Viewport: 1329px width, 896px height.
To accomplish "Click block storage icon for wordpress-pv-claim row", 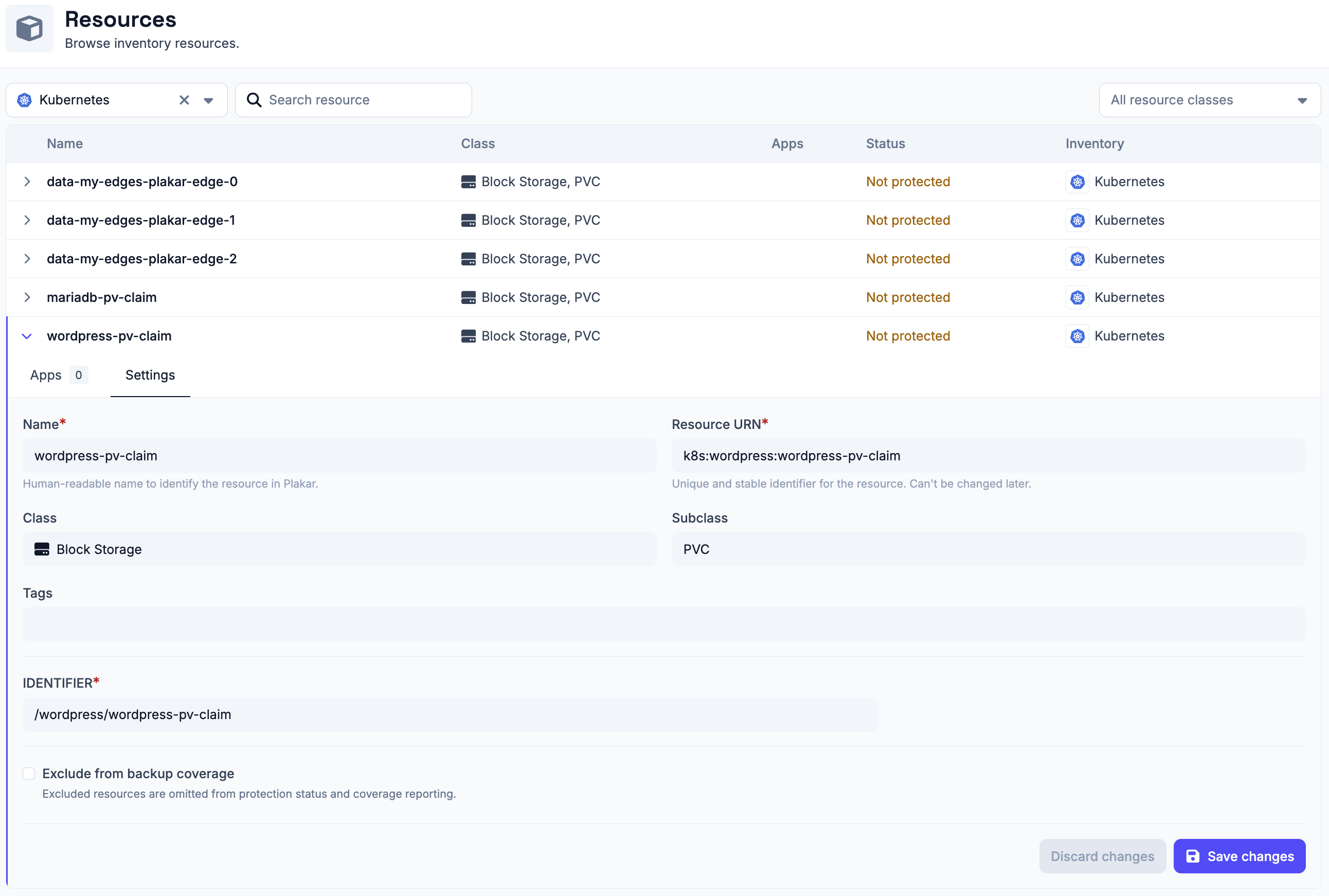I will pos(468,336).
